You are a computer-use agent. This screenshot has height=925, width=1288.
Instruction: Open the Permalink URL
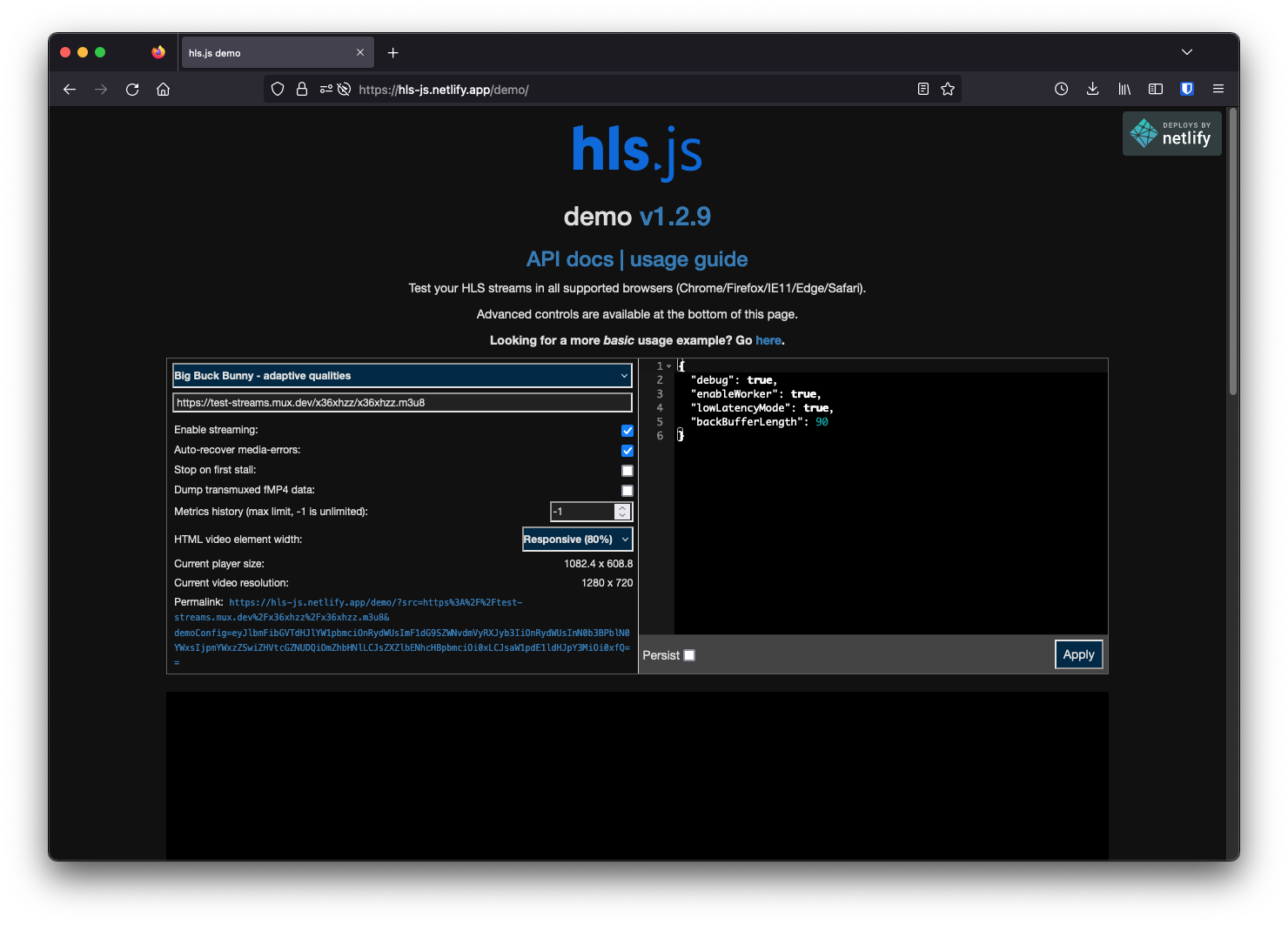(402, 633)
